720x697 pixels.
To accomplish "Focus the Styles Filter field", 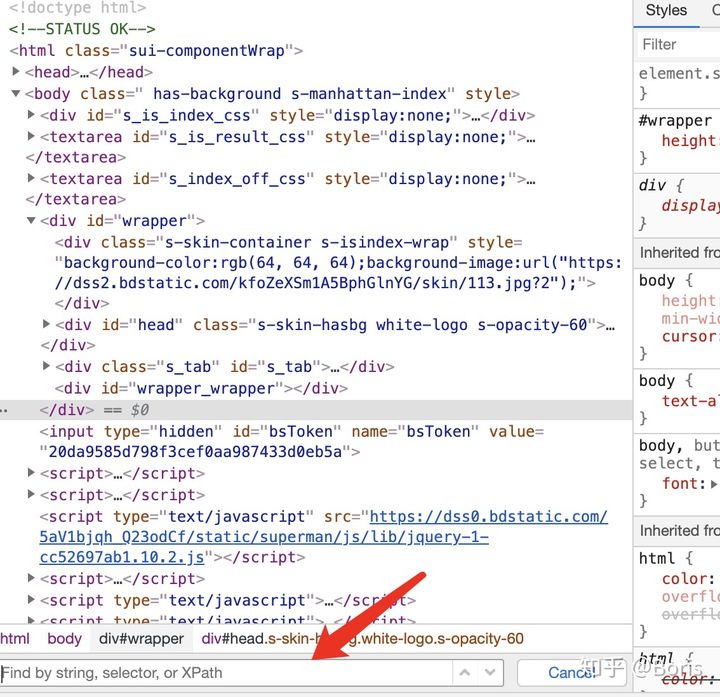I will click(x=677, y=45).
